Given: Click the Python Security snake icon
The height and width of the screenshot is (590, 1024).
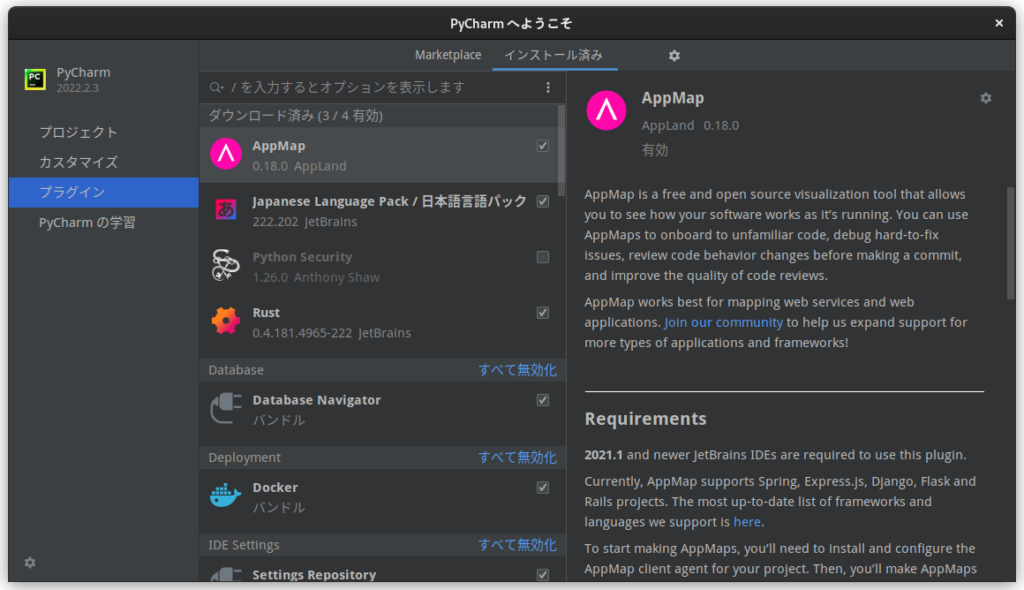Looking at the screenshot, I should click(226, 265).
